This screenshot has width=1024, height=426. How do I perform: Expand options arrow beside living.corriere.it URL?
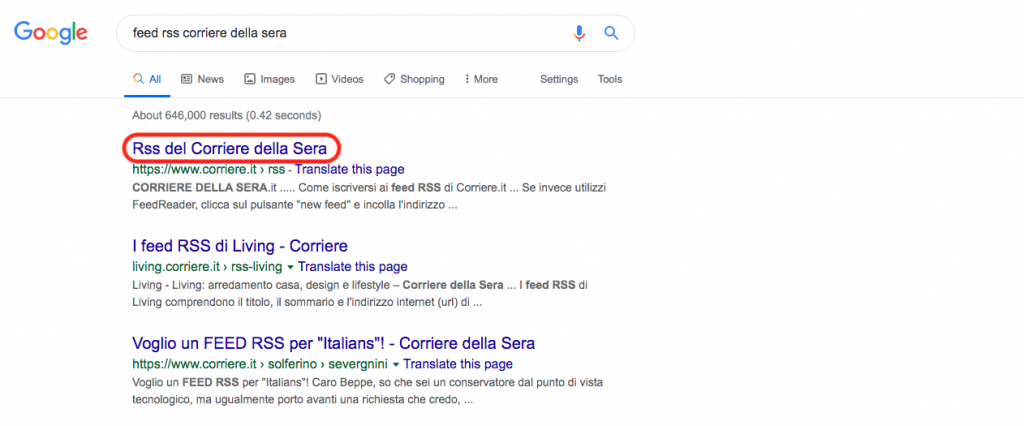[x=290, y=267]
